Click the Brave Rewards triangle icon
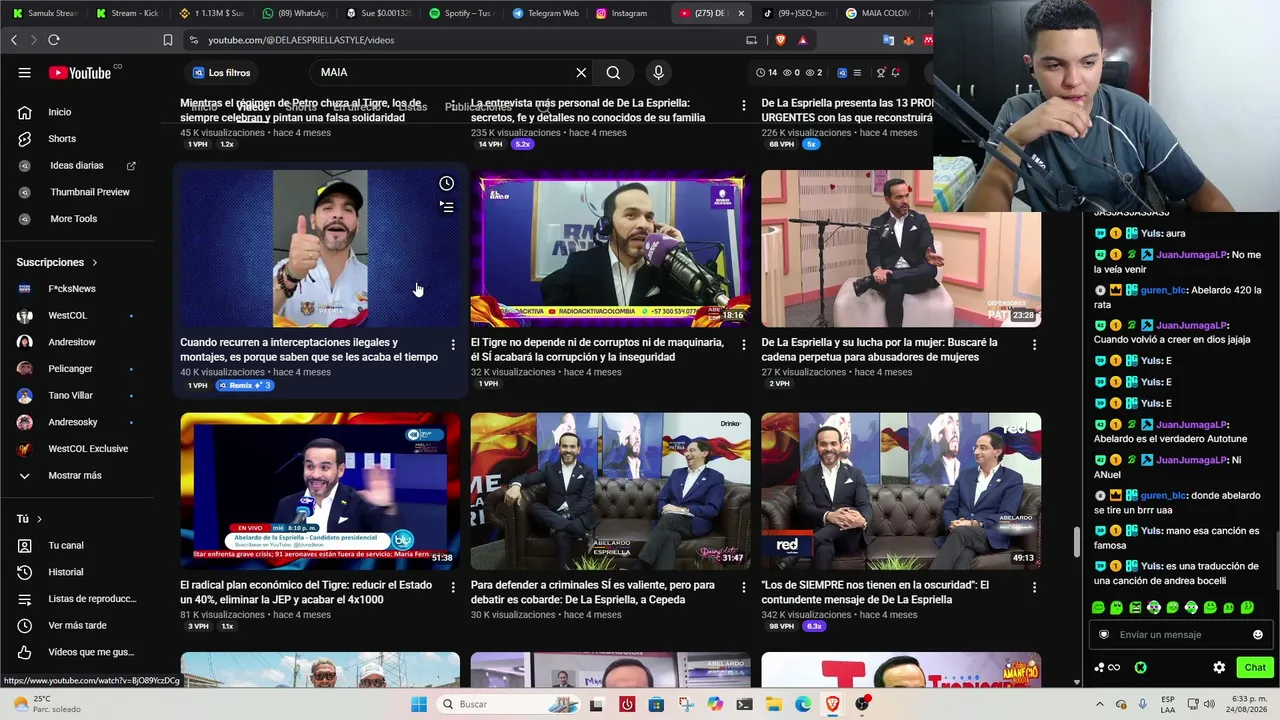The height and width of the screenshot is (720, 1280). click(x=802, y=40)
